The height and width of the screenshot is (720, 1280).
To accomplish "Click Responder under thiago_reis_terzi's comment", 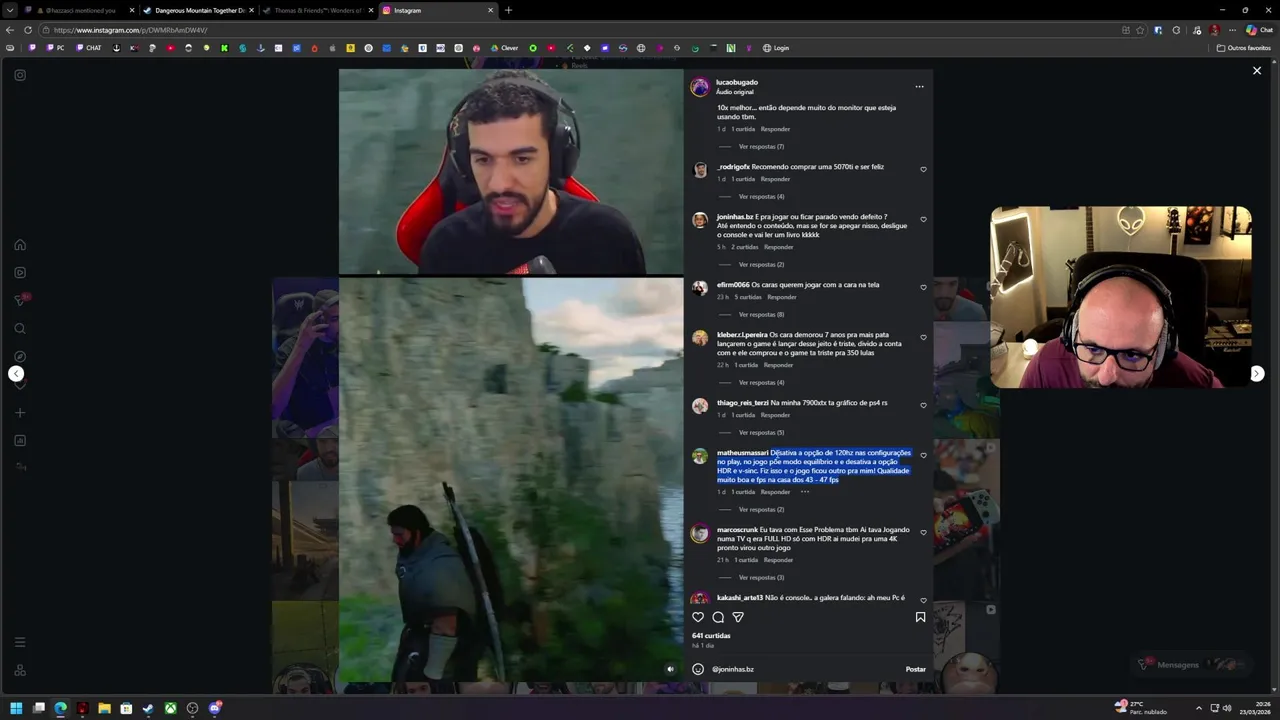I will [775, 415].
